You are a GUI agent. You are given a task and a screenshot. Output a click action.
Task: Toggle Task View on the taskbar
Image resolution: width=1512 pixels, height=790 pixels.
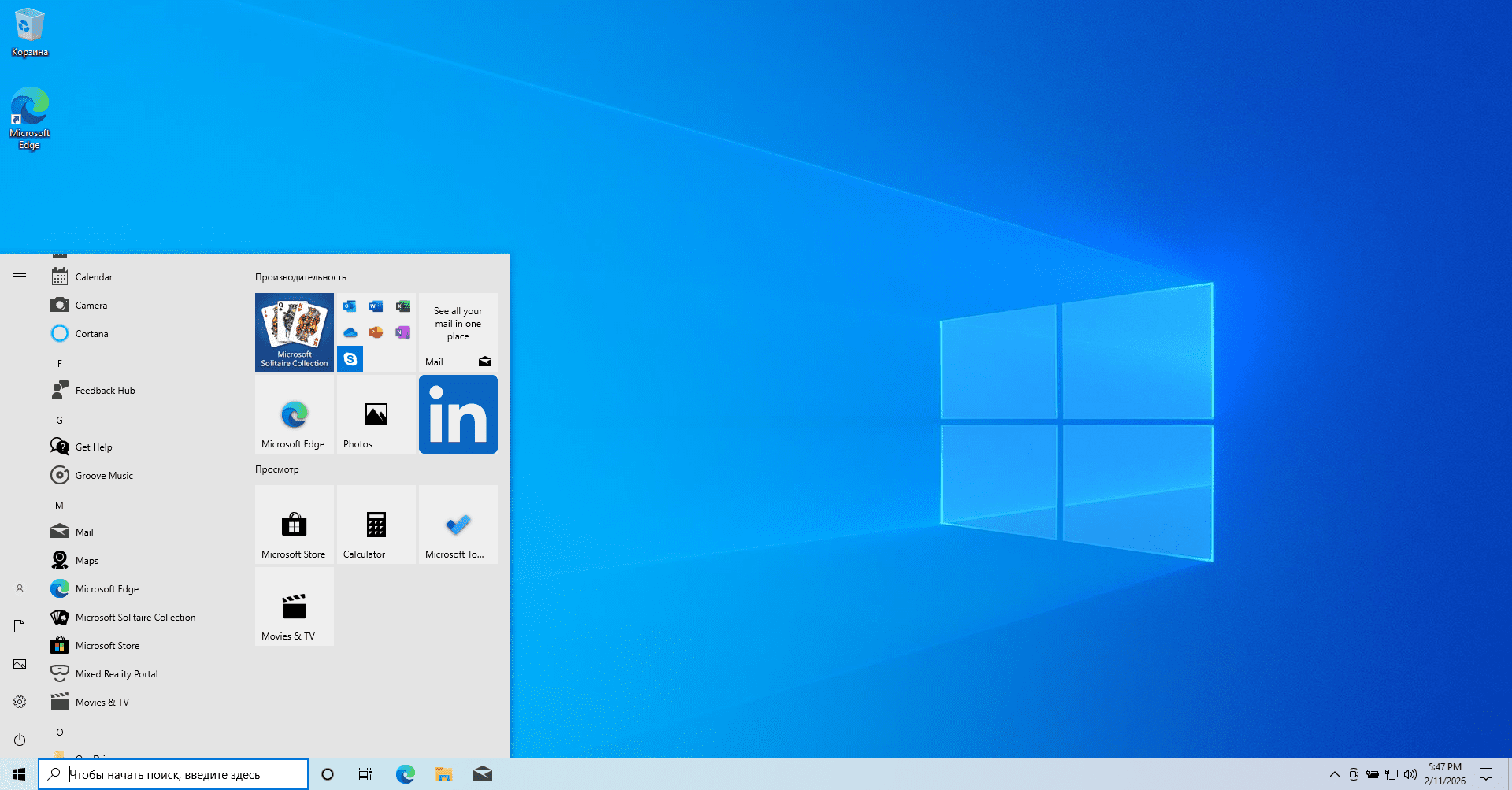click(x=365, y=774)
